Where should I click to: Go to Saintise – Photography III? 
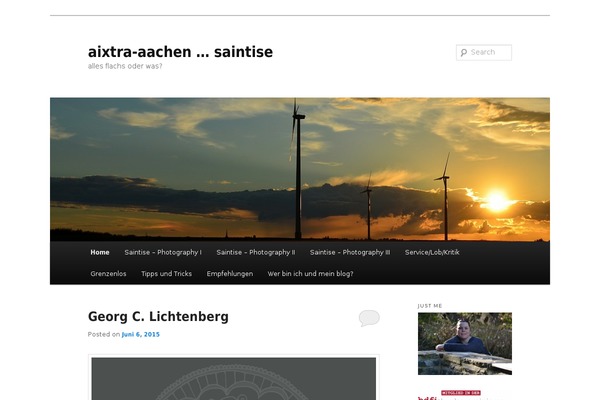pos(350,252)
